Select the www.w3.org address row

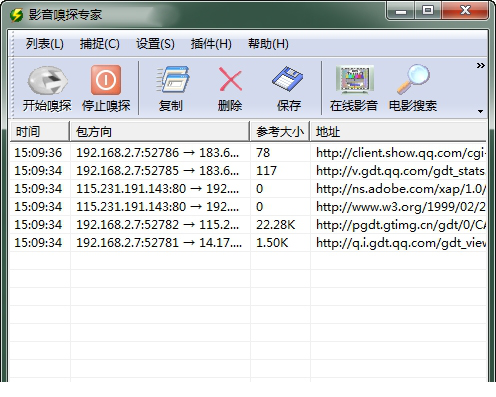tap(248, 207)
